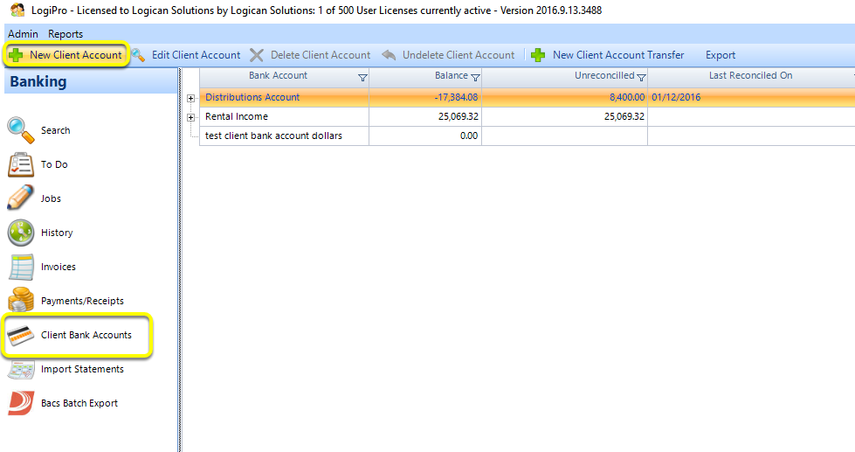Click the 25,069.32 Unreconcilled cell of Rental Income

tap(564, 117)
